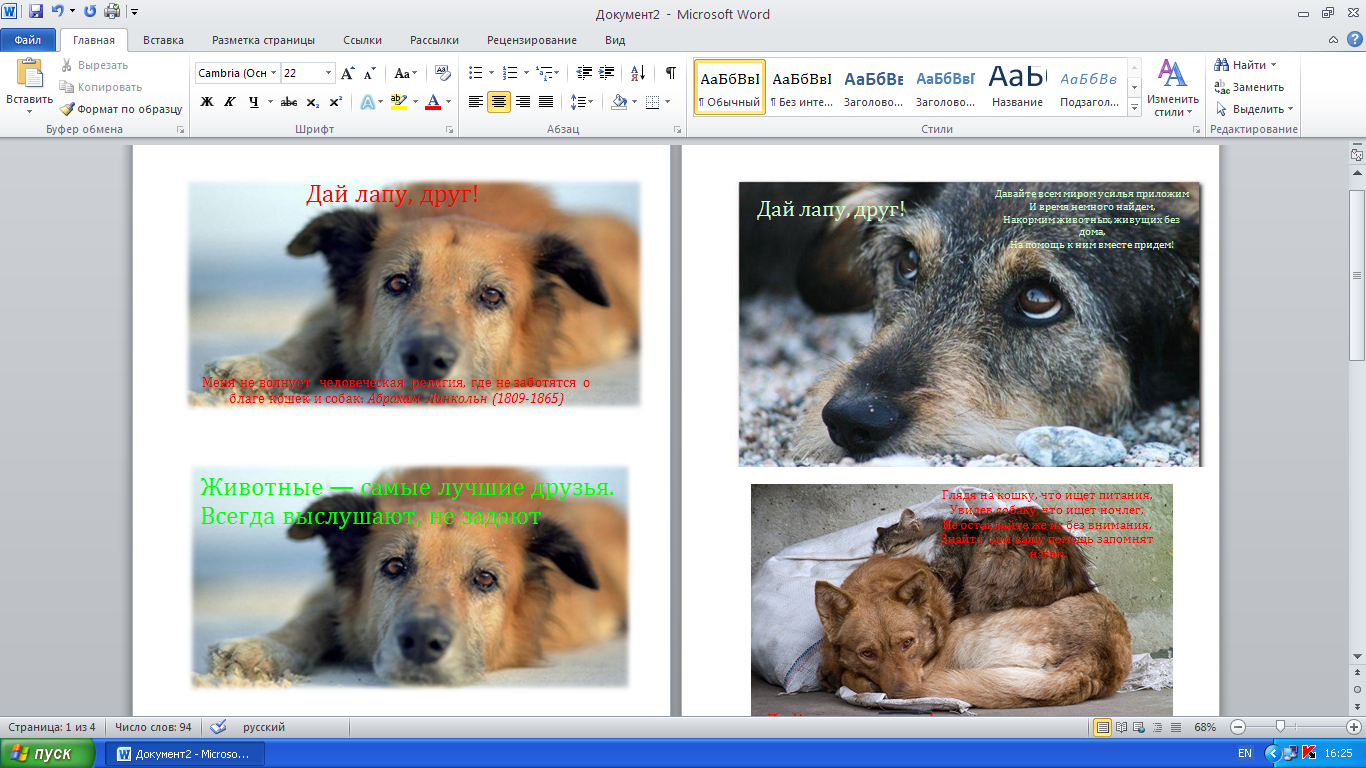1366x768 pixels.
Task: Click the Format Painter brush icon
Action: tap(67, 109)
